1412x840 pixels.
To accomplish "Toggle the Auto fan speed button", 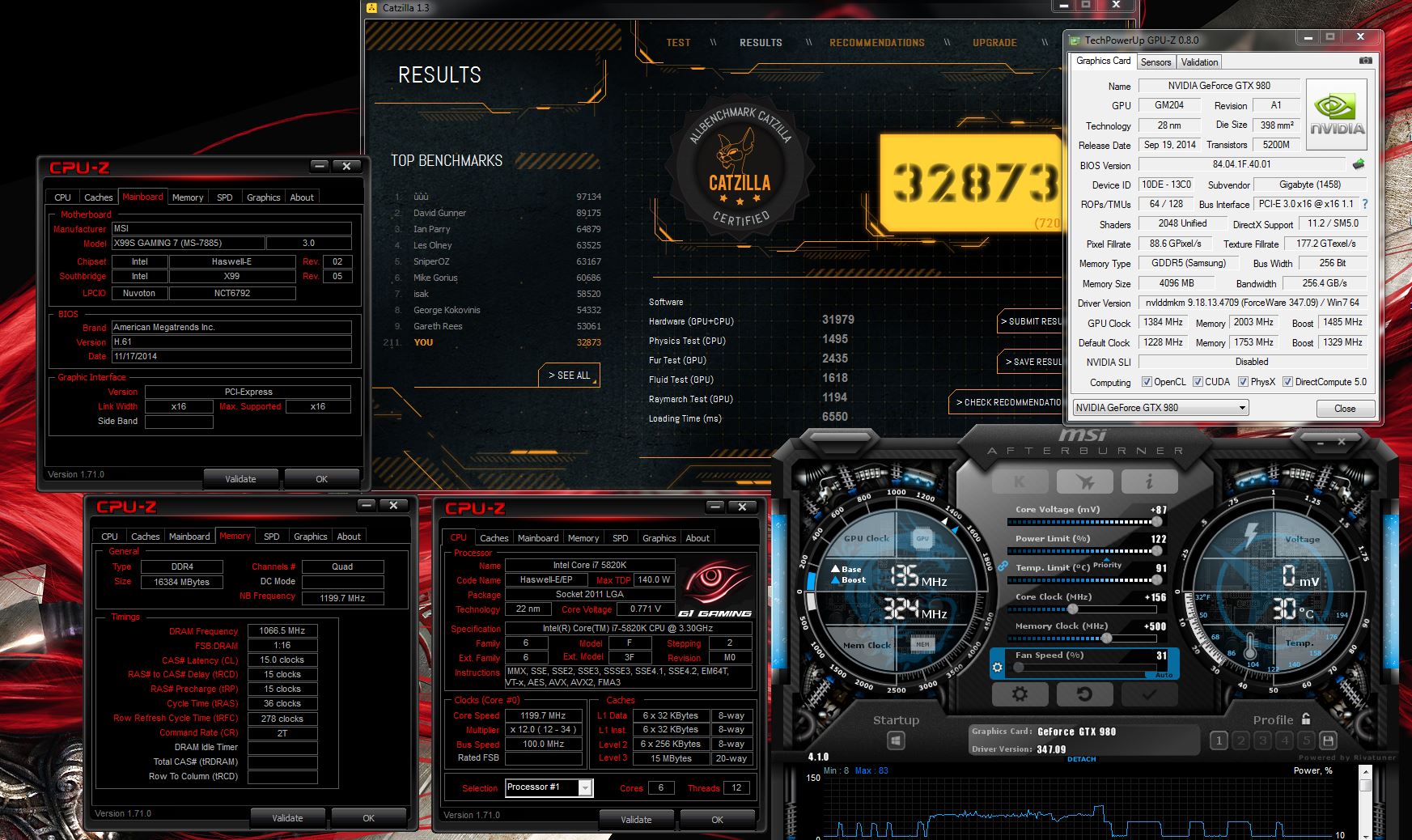I will 1164,675.
